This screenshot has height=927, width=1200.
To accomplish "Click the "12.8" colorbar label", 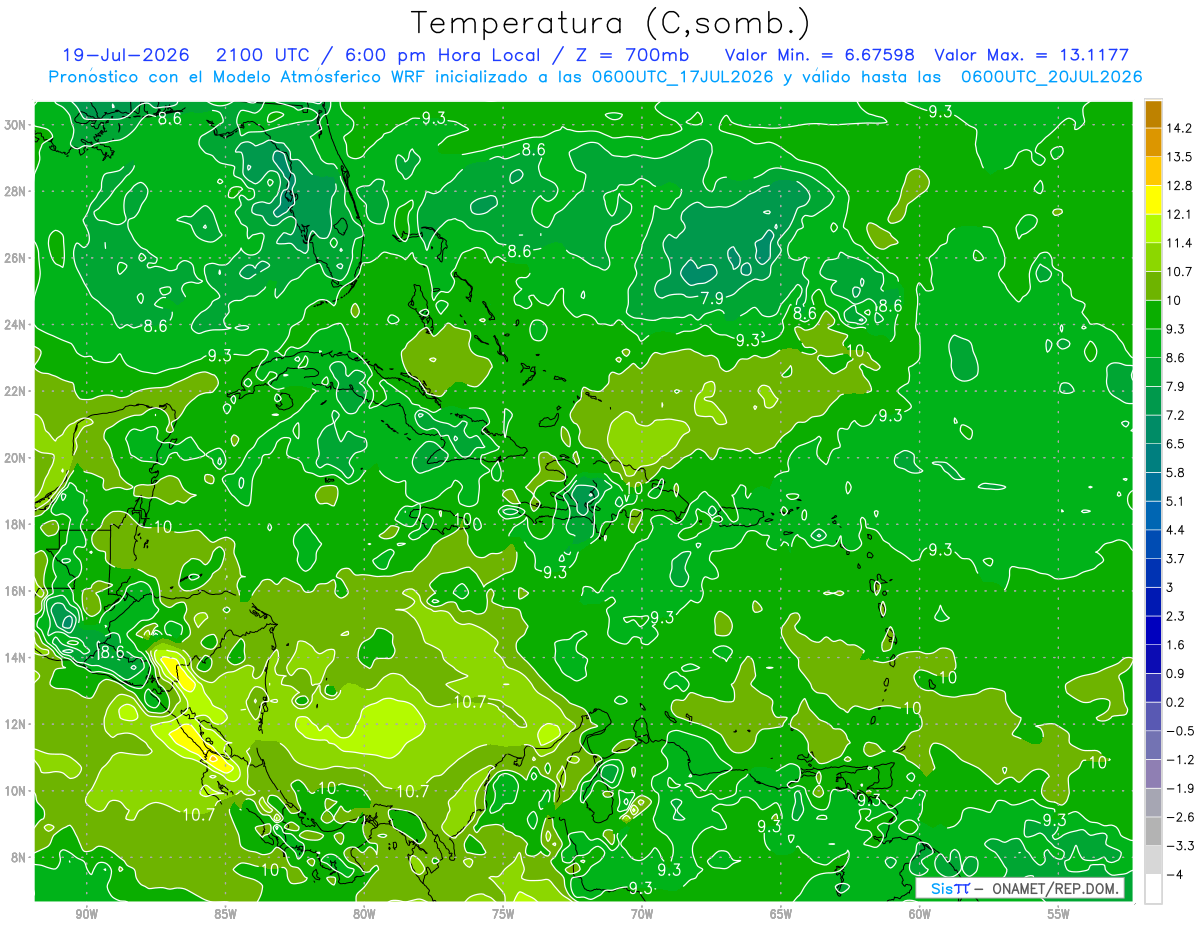I will 1179,186.
